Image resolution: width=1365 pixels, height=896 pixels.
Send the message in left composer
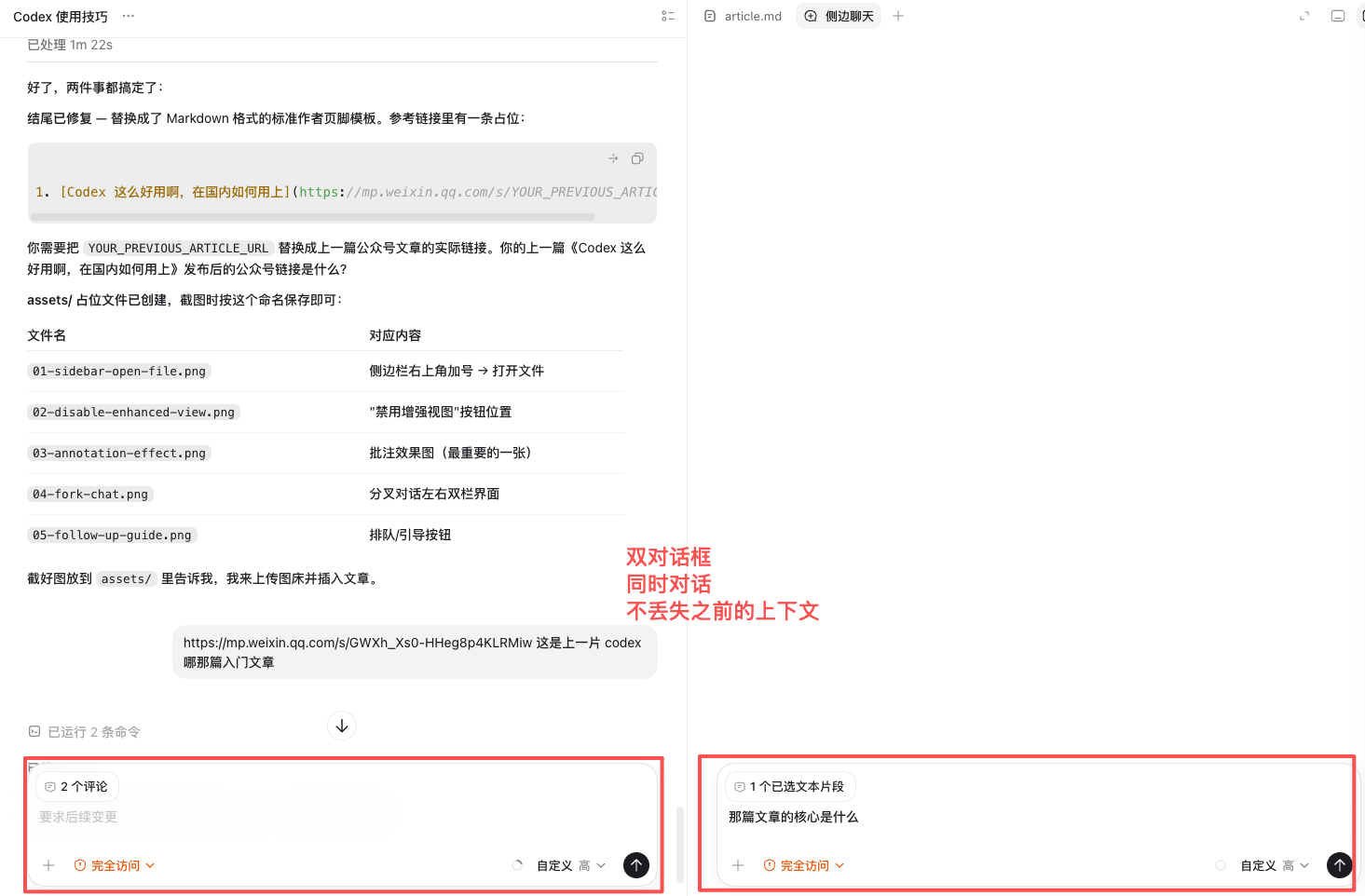coord(636,865)
